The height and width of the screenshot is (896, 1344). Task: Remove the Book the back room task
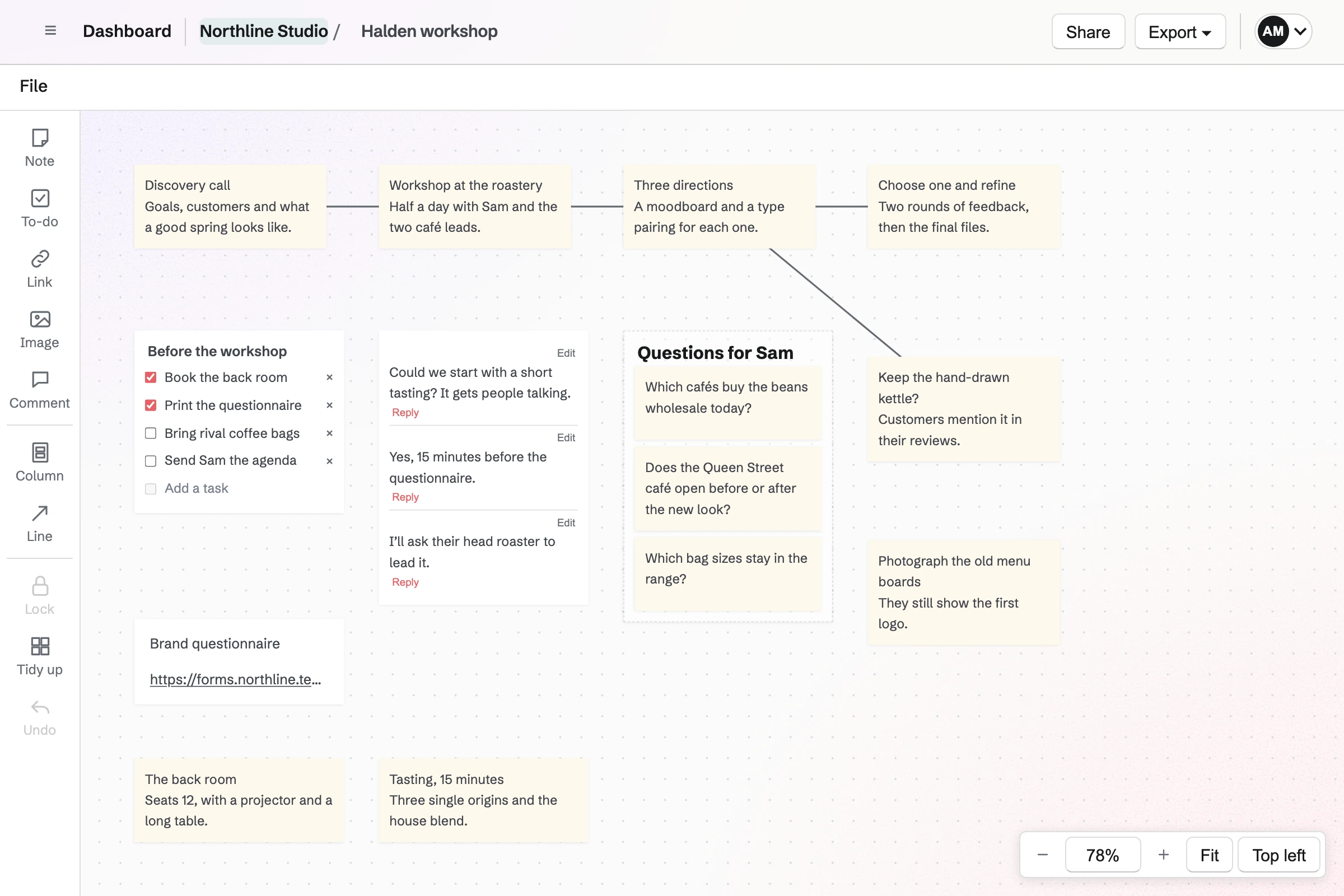click(x=330, y=377)
